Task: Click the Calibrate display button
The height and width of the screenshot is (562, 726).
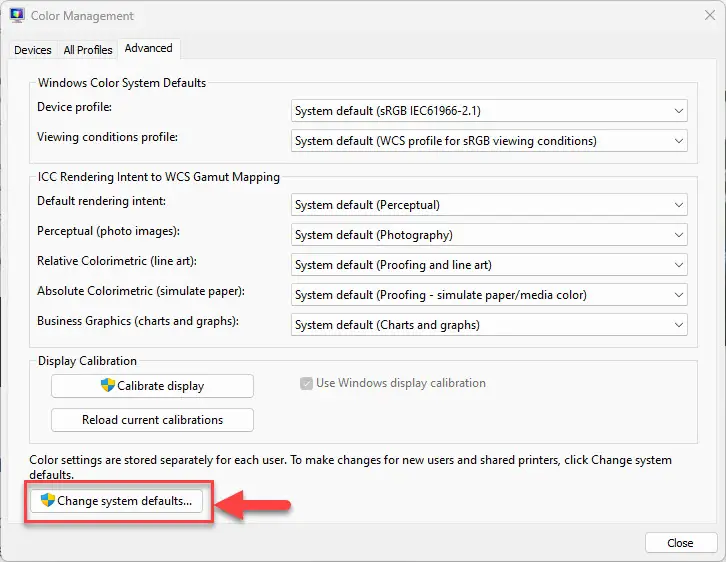Action: (152, 386)
